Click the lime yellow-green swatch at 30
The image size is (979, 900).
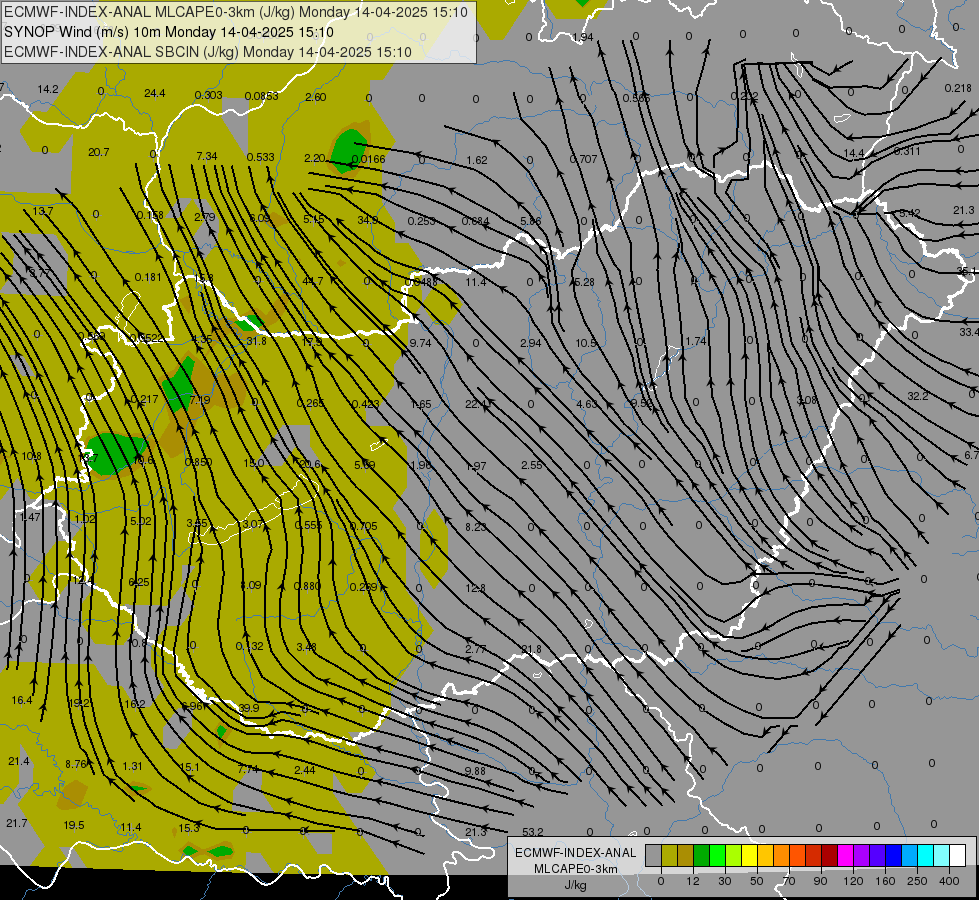point(734,855)
